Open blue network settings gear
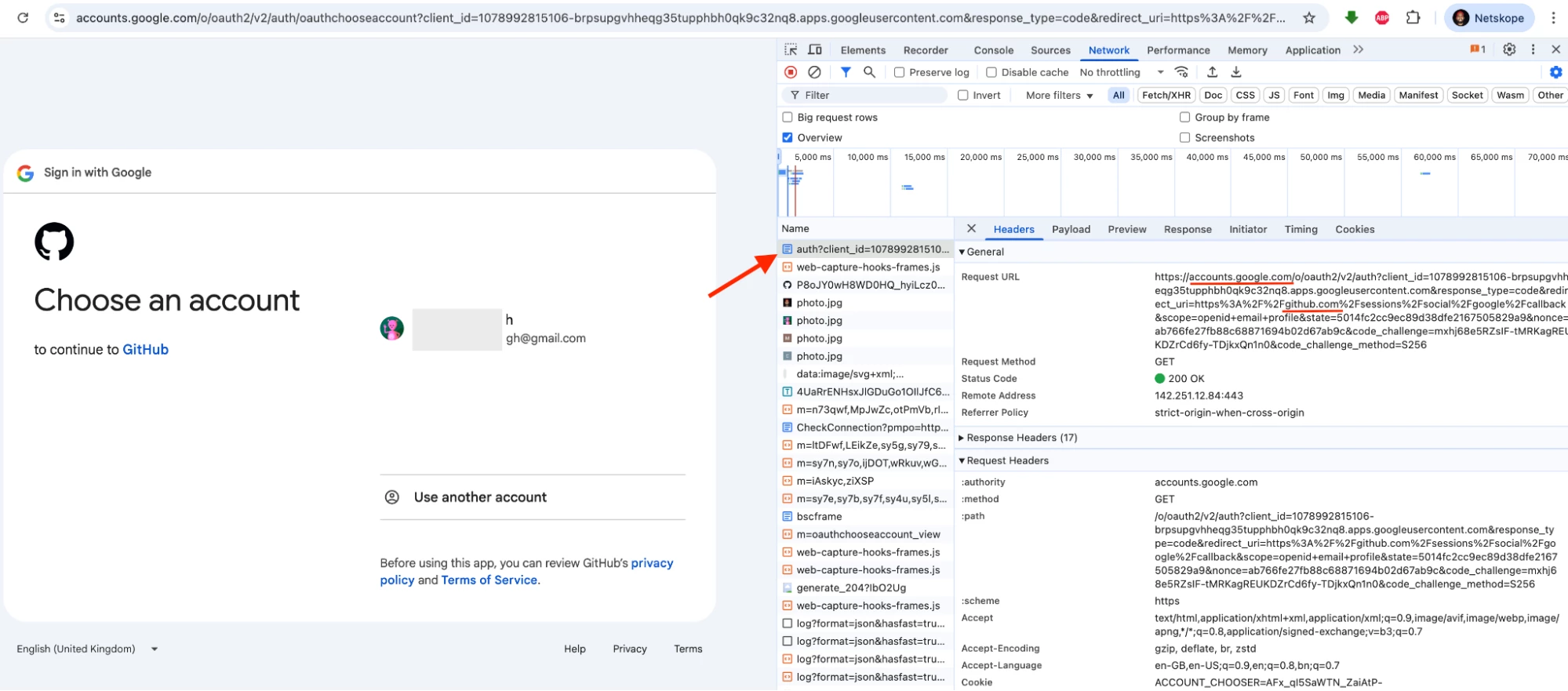The width and height of the screenshot is (1568, 691). coord(1556,72)
